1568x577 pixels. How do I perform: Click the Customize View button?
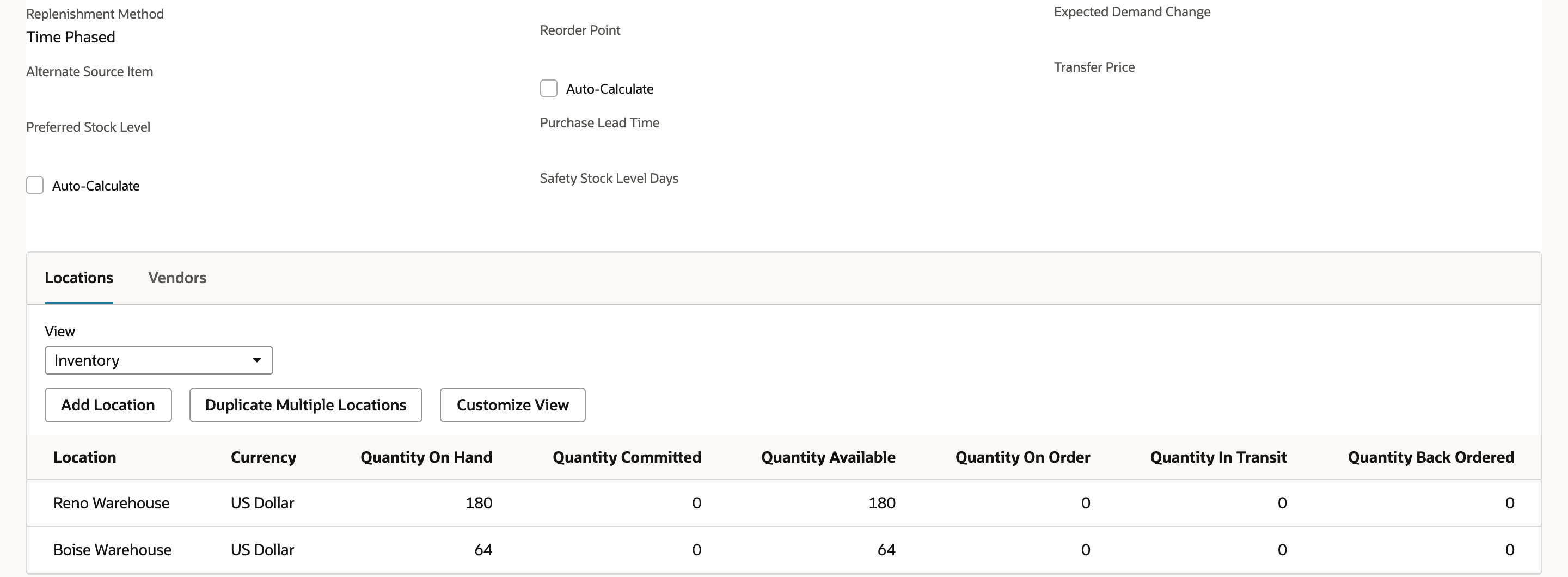point(512,405)
